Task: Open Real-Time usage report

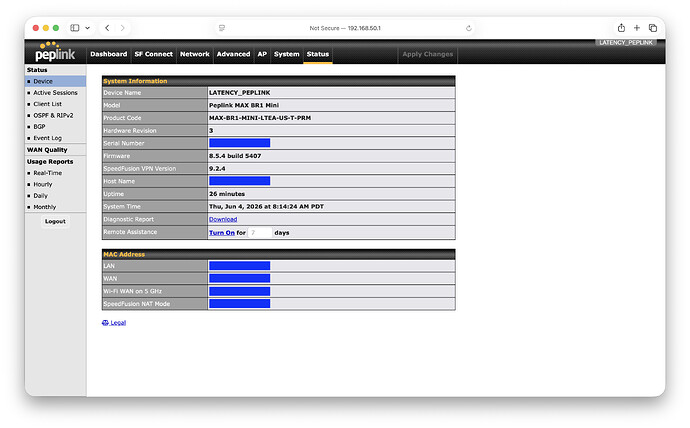Action: [48, 173]
